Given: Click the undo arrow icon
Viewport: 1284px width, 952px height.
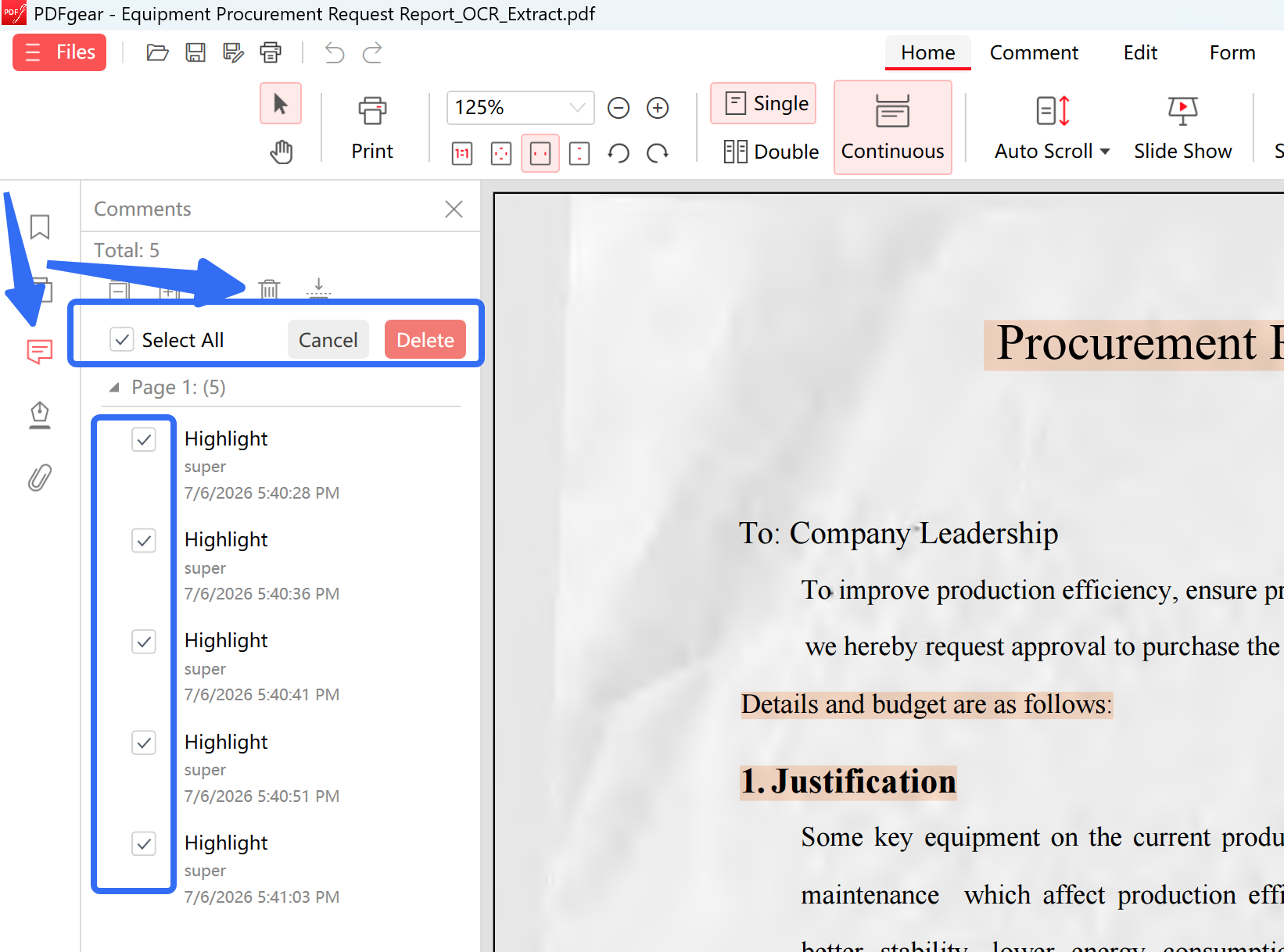Looking at the screenshot, I should click(x=334, y=52).
